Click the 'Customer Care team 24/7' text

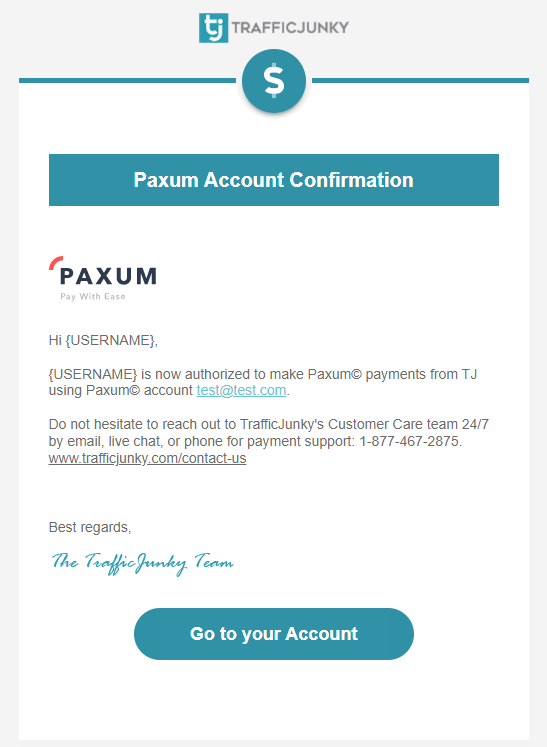[408, 424]
